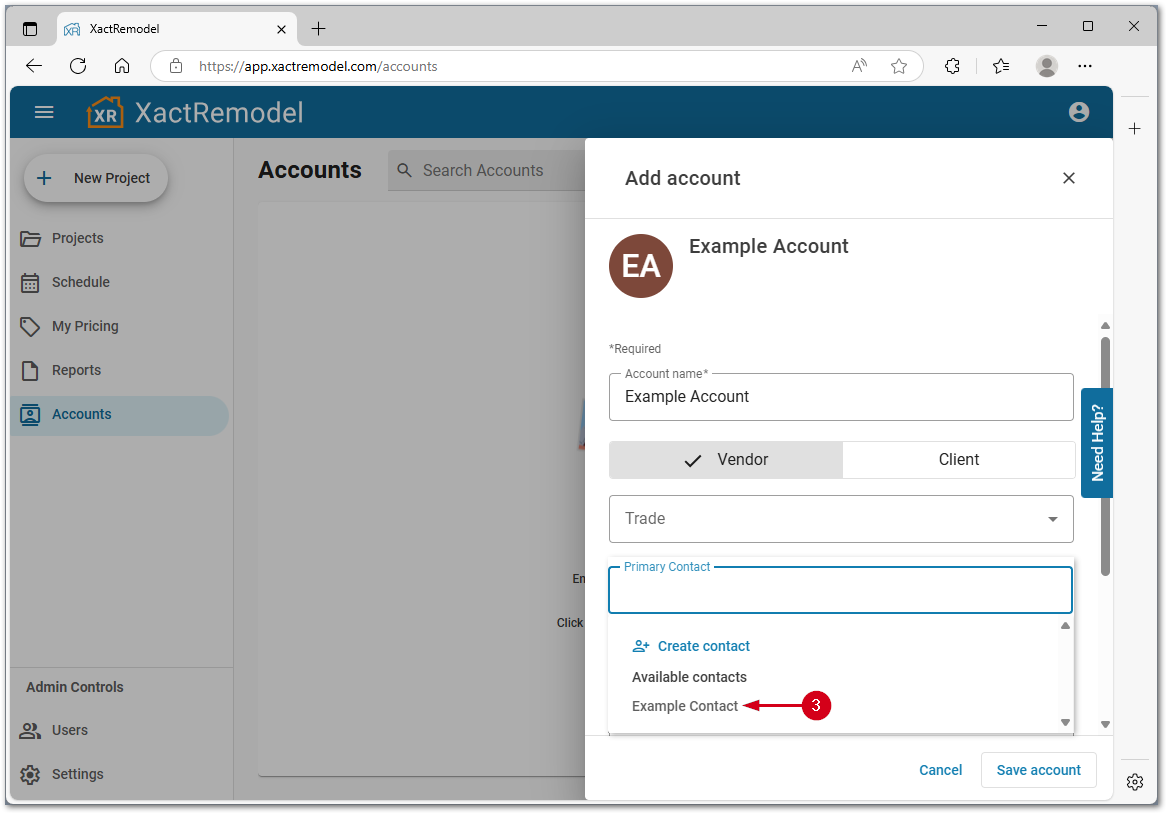Select the Client account type

point(959,460)
